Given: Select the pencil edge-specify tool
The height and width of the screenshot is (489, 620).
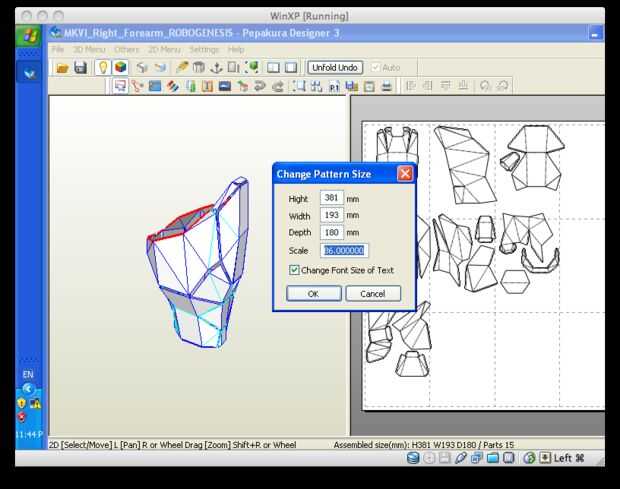Looking at the screenshot, I should click(x=181, y=68).
